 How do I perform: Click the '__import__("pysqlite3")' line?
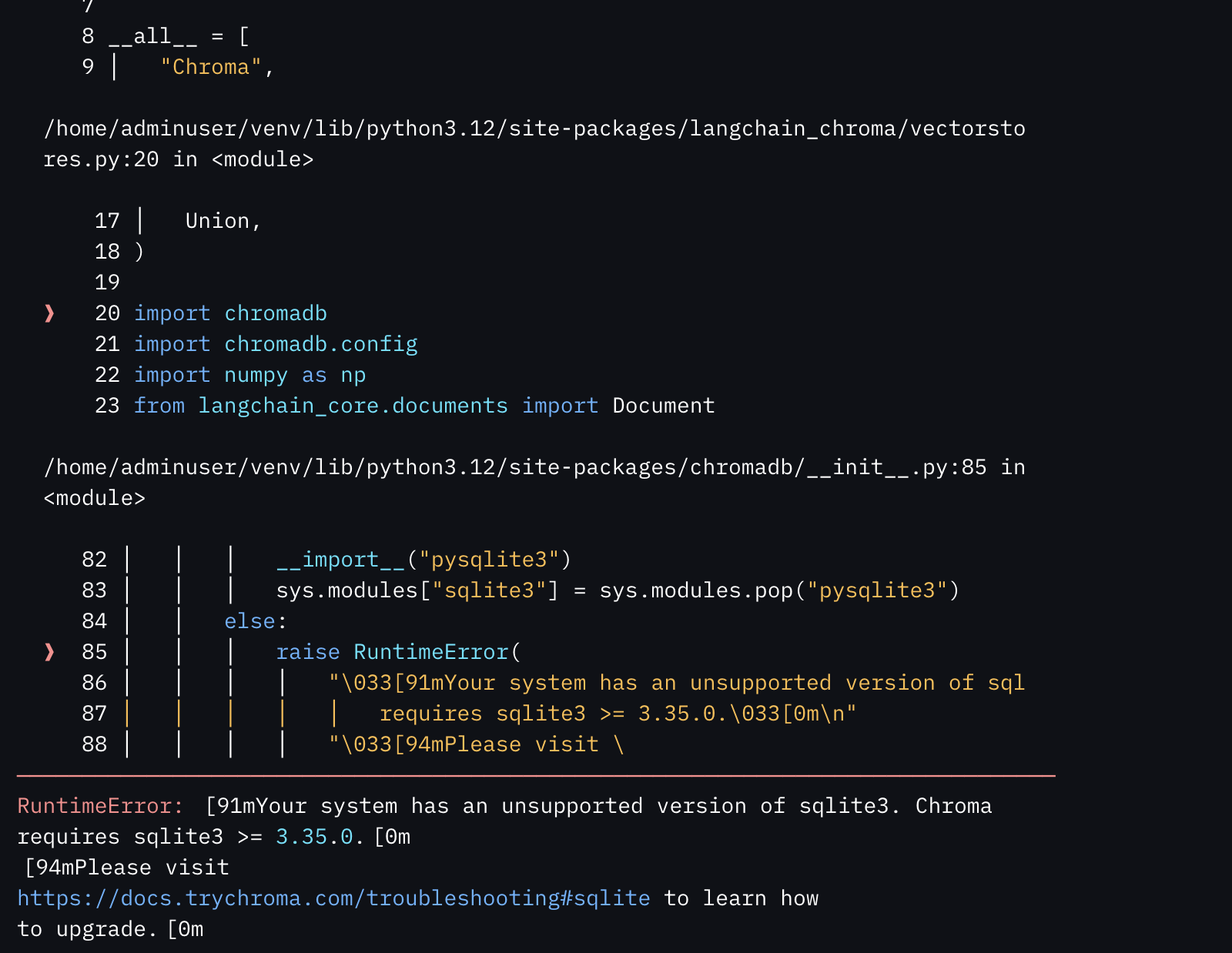424,560
